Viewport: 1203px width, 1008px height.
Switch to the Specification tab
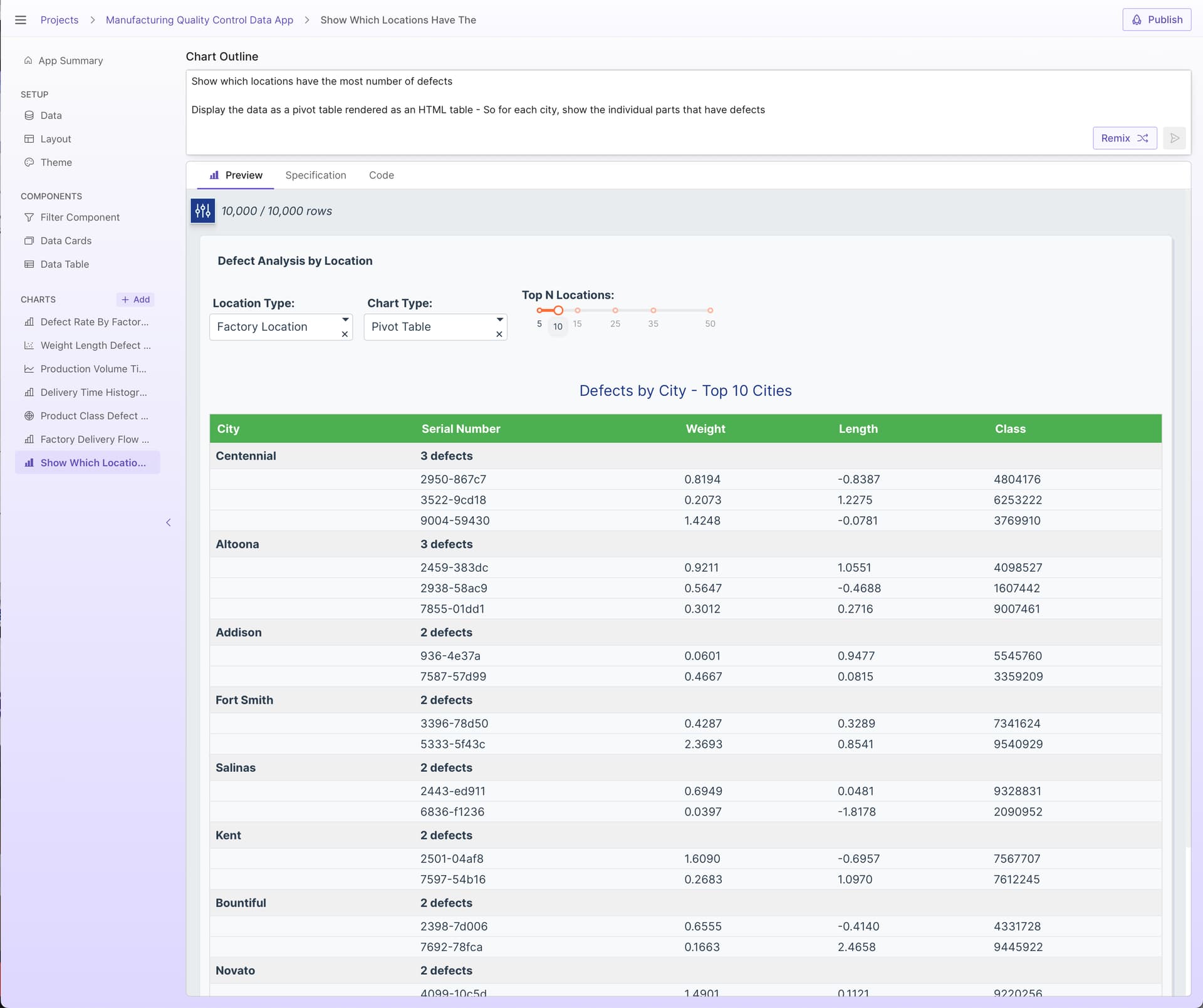tap(315, 175)
